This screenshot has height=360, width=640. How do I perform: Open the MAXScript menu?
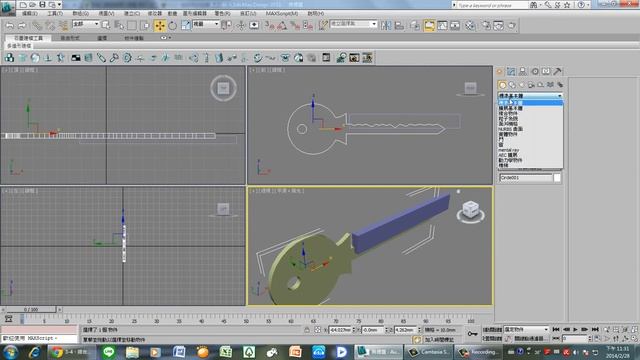point(282,13)
